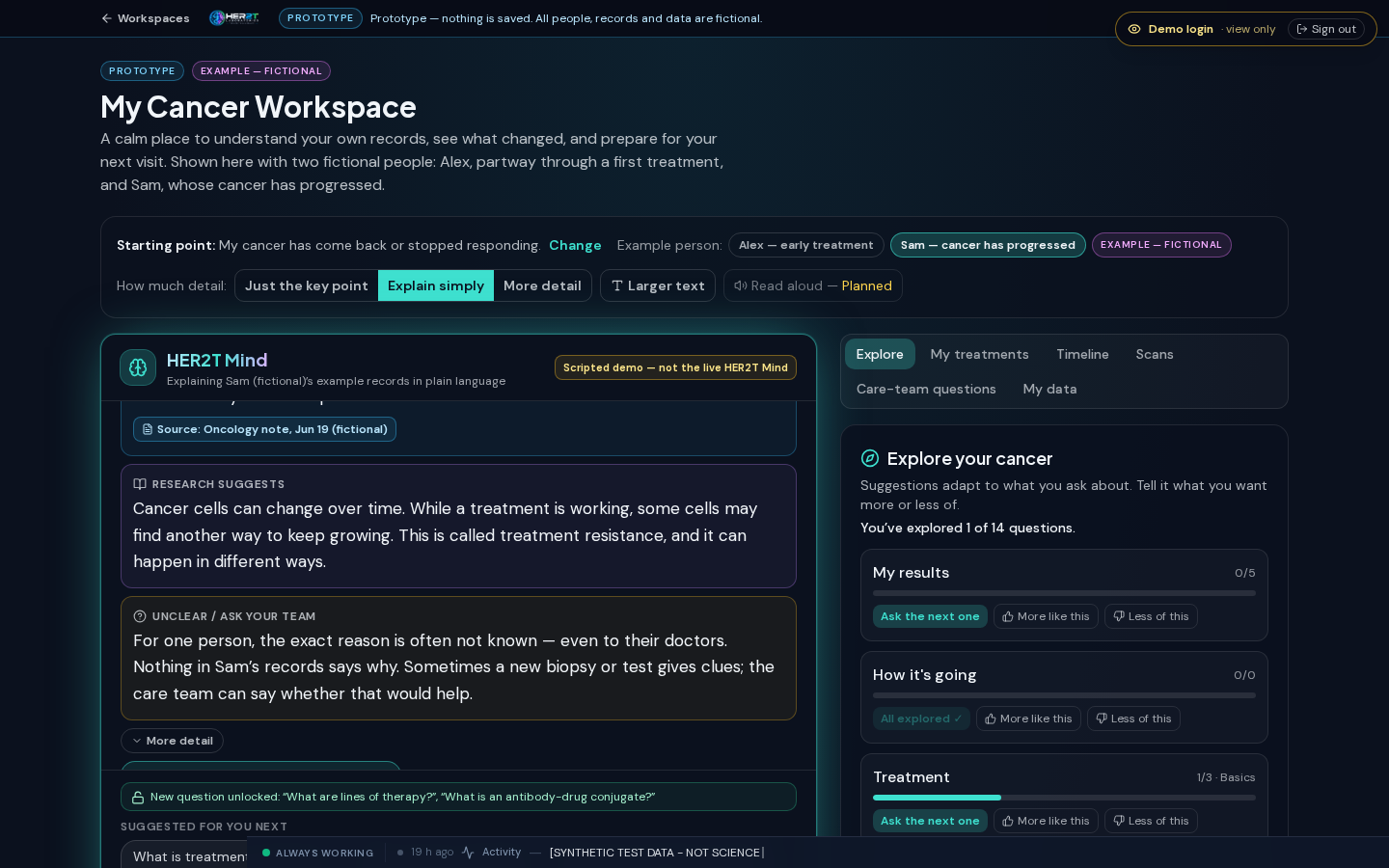Click the Scripted demo badge

click(x=675, y=367)
